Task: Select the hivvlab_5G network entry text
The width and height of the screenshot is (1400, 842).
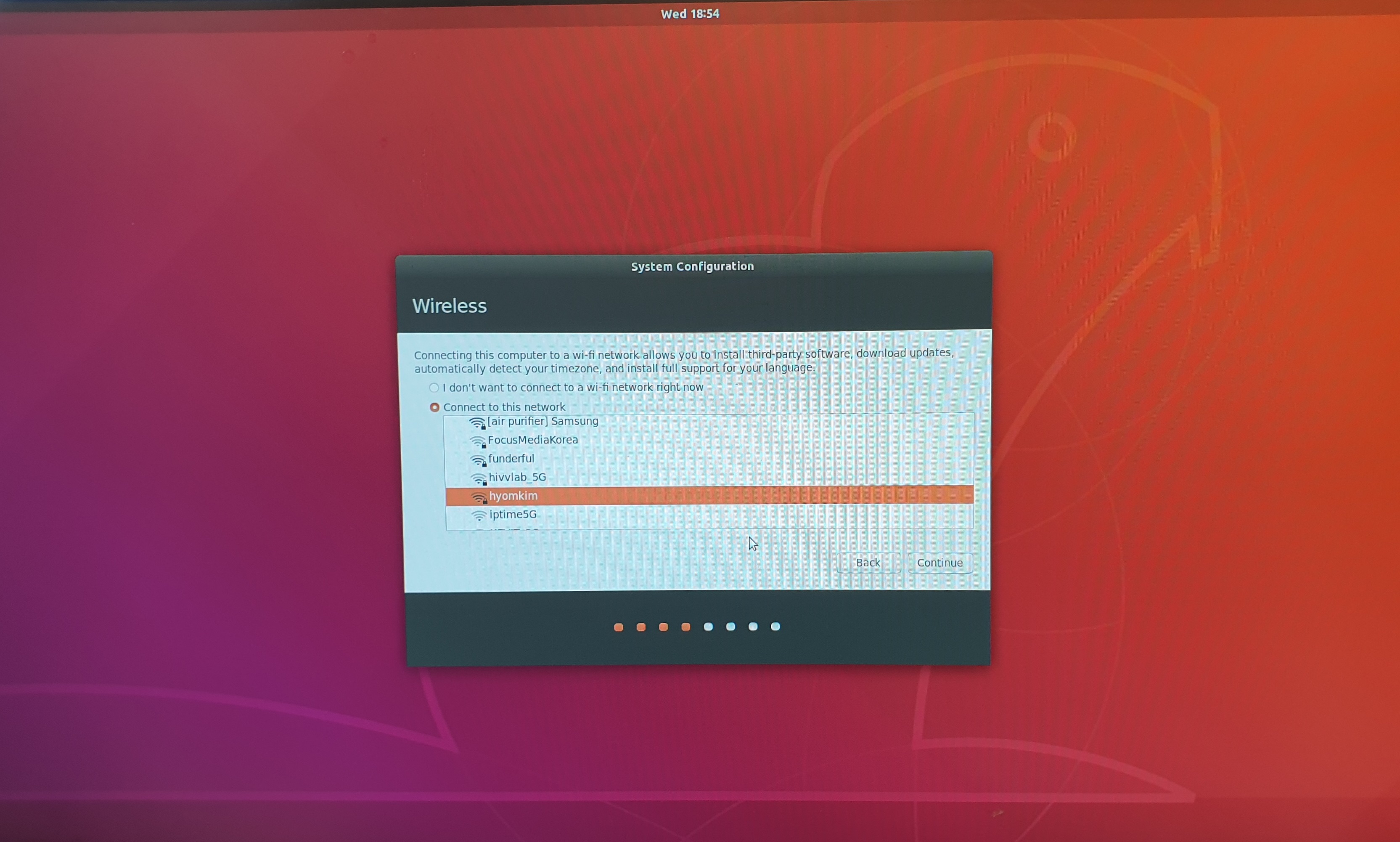Action: coord(517,477)
